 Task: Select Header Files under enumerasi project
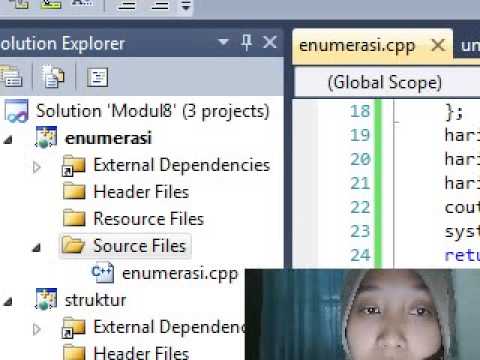pyautogui.click(x=141, y=192)
